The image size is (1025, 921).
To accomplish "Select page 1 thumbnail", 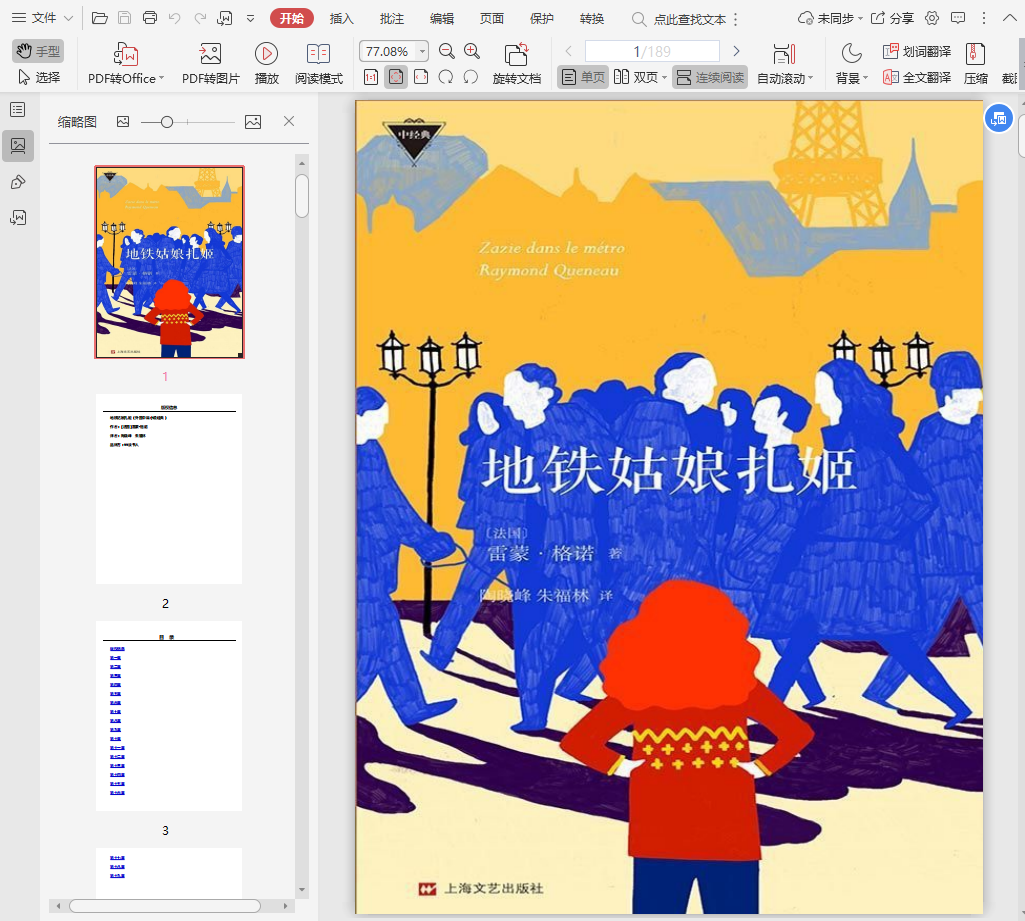I will [169, 262].
